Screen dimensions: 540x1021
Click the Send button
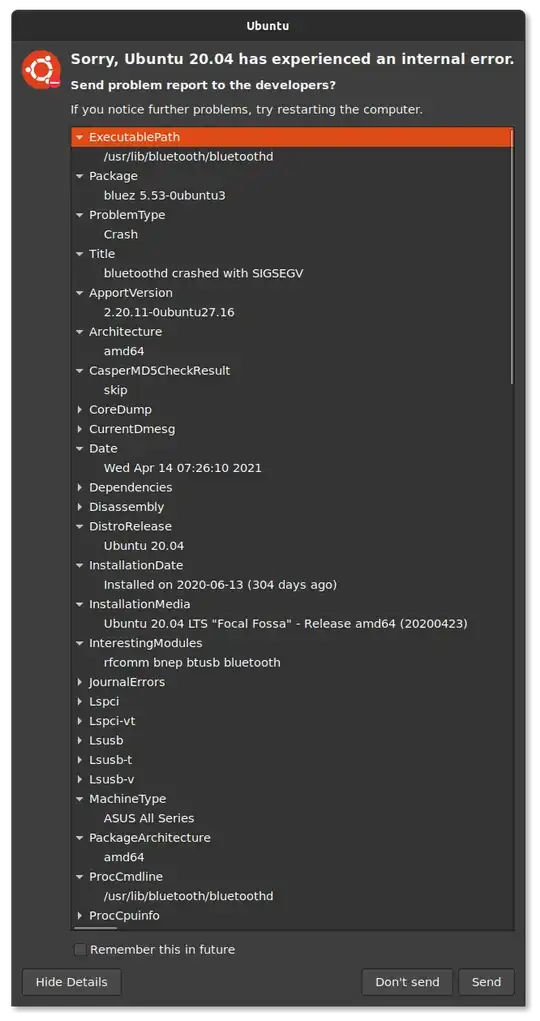tap(486, 982)
